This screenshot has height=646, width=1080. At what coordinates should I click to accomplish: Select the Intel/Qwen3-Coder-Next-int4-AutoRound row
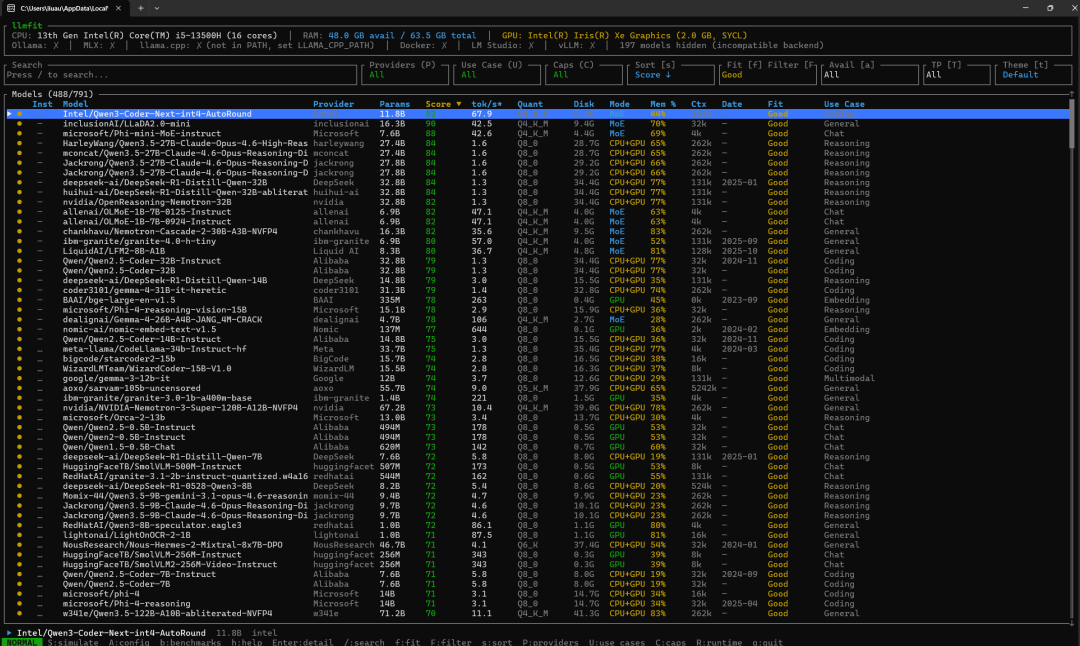pyautogui.click(x=537, y=114)
